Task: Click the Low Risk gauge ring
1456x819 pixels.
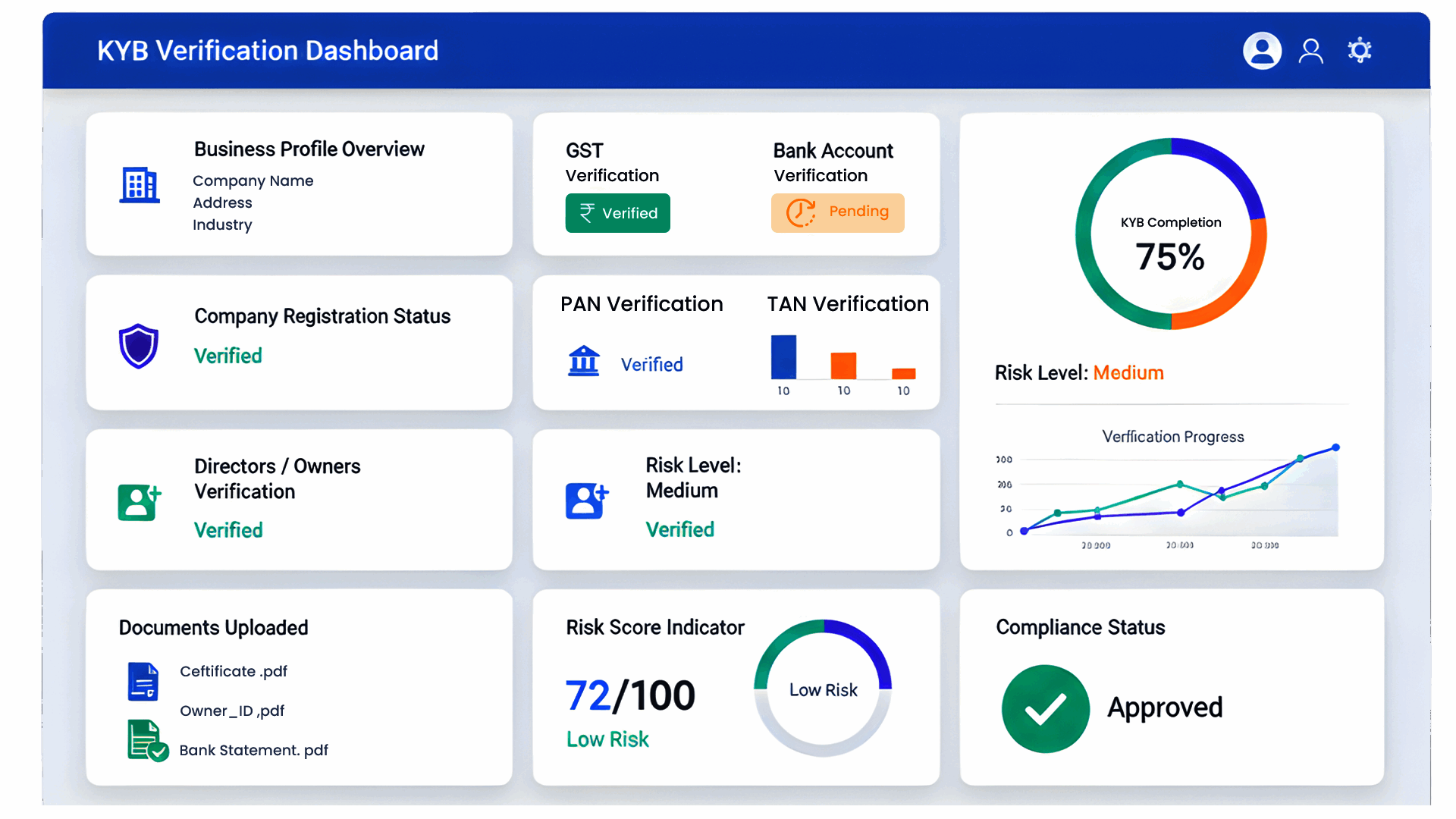Action: (823, 689)
